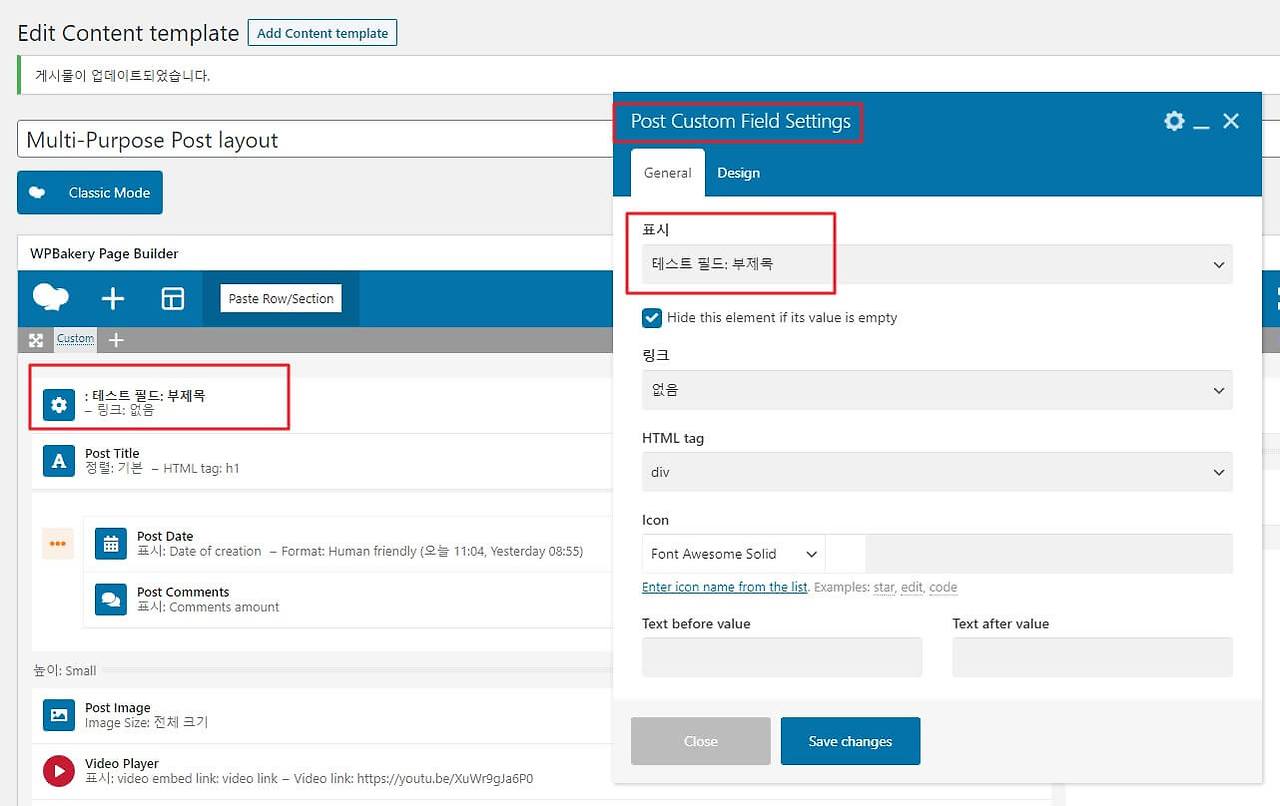Switch to the Design tab
This screenshot has height=806, width=1280.
[739, 173]
